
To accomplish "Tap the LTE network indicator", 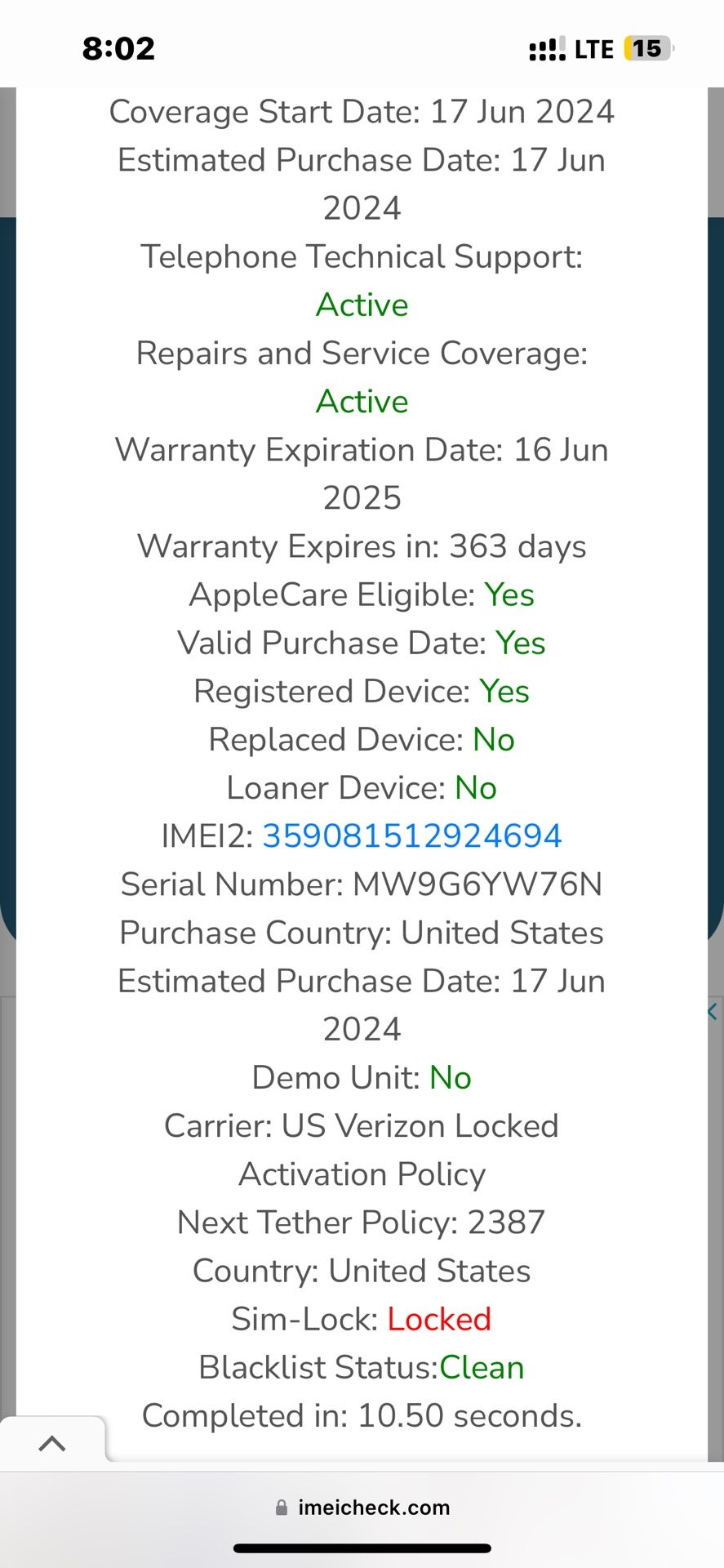I will point(593,50).
